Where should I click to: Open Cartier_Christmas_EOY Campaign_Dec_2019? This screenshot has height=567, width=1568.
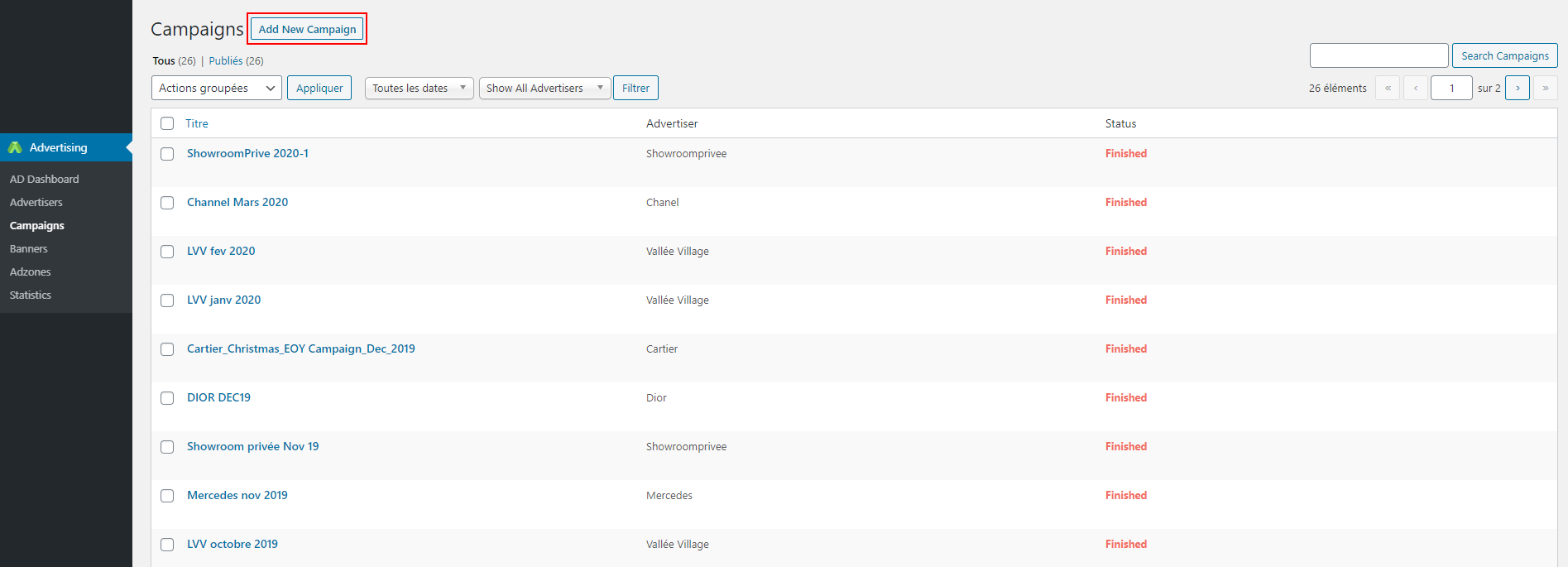pyautogui.click(x=301, y=348)
